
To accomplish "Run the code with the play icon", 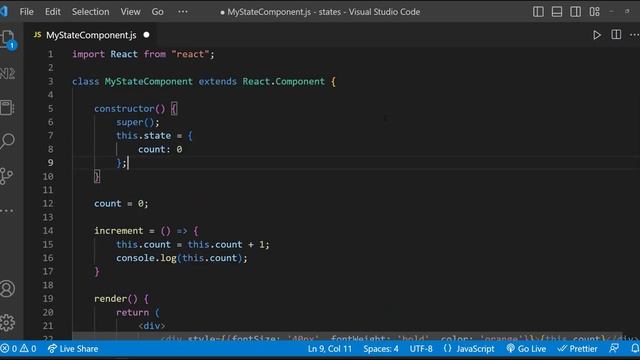I will coord(597,35).
